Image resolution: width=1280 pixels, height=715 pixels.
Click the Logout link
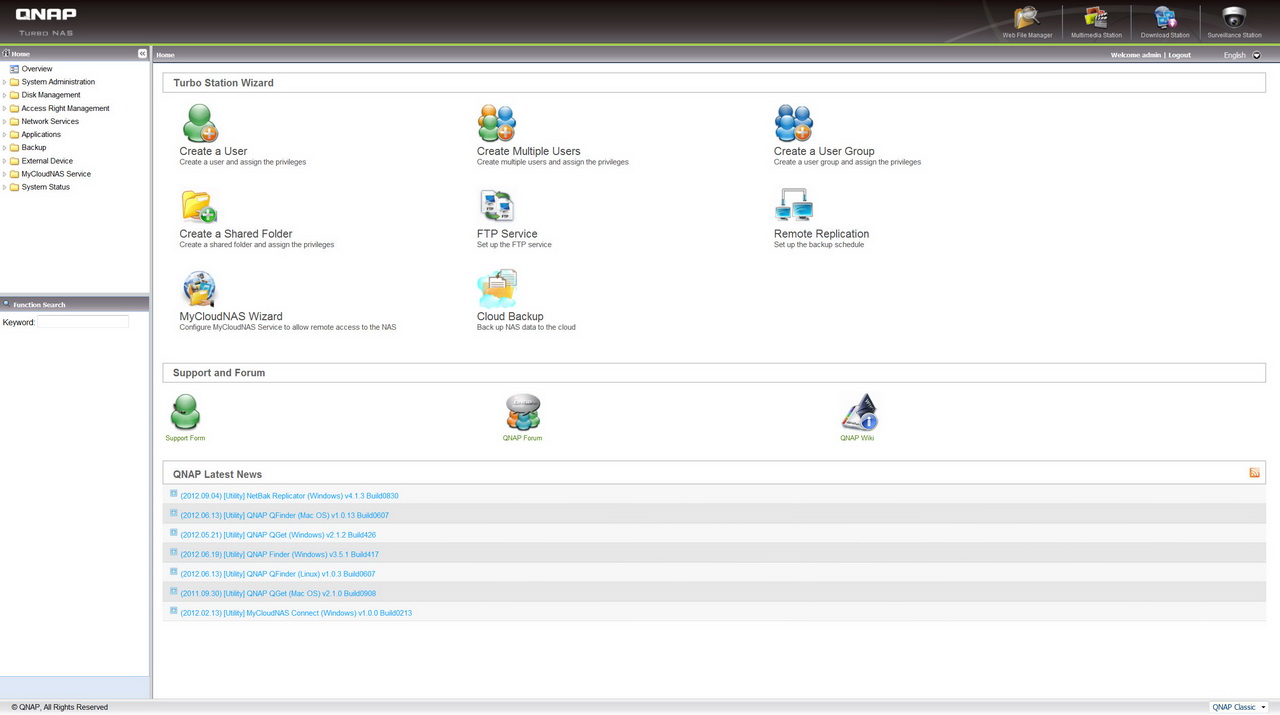[1179, 55]
